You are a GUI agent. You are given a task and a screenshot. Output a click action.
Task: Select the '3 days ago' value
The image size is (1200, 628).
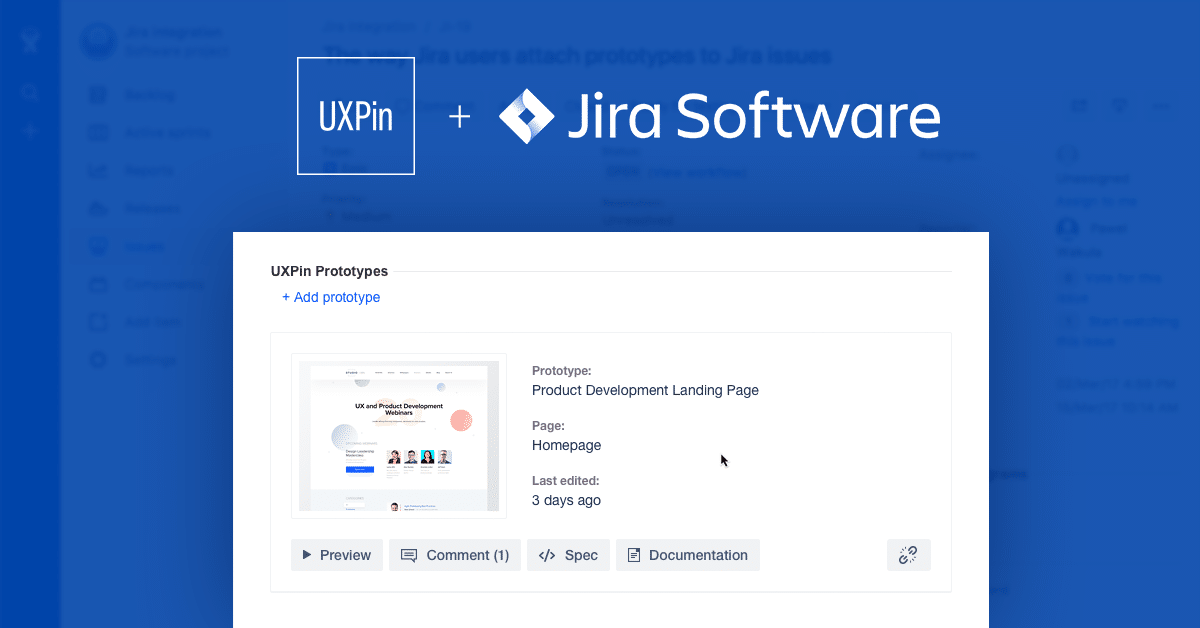click(567, 500)
